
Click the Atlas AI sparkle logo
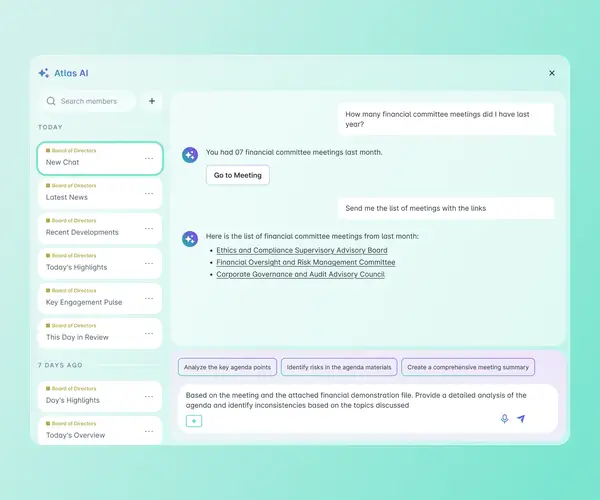pyautogui.click(x=44, y=73)
